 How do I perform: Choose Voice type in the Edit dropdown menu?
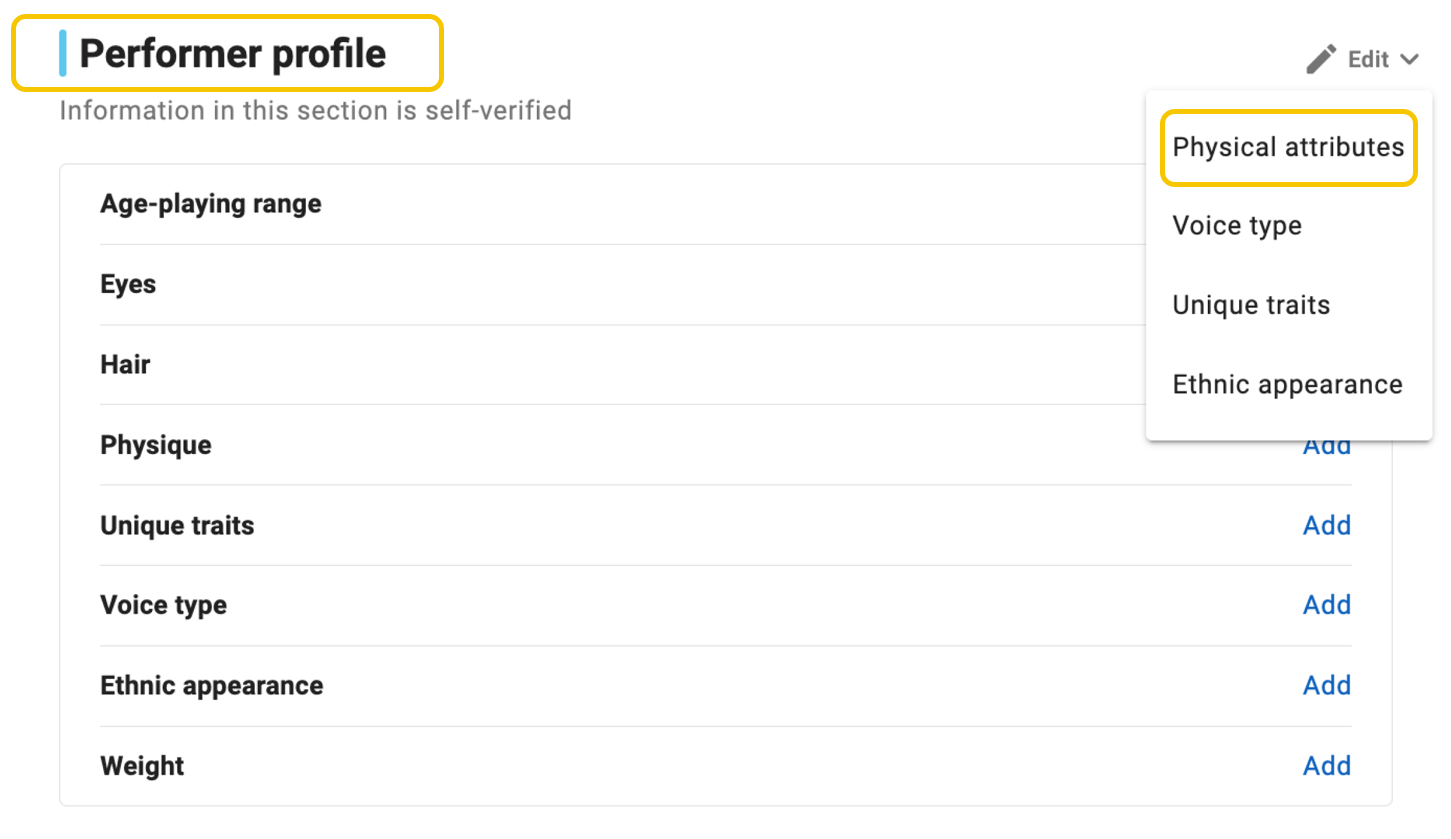coord(1237,226)
